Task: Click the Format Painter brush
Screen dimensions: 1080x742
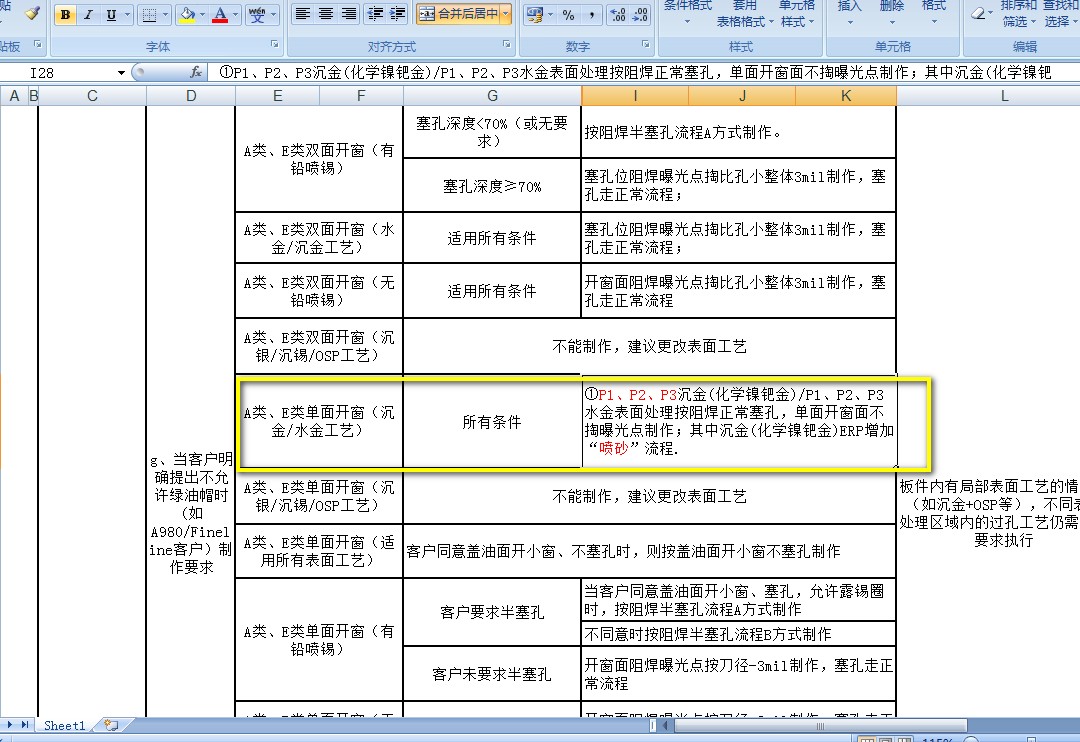Action: pyautogui.click(x=32, y=13)
